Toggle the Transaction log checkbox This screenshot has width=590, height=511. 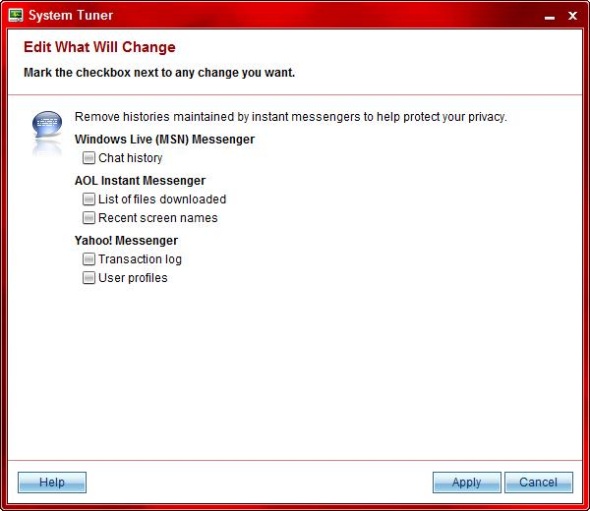(x=89, y=259)
